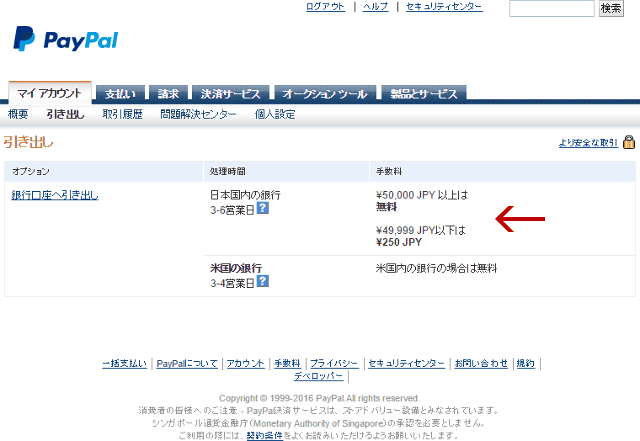
Task: Open help icon for 3-4営業日
Action: point(262,281)
